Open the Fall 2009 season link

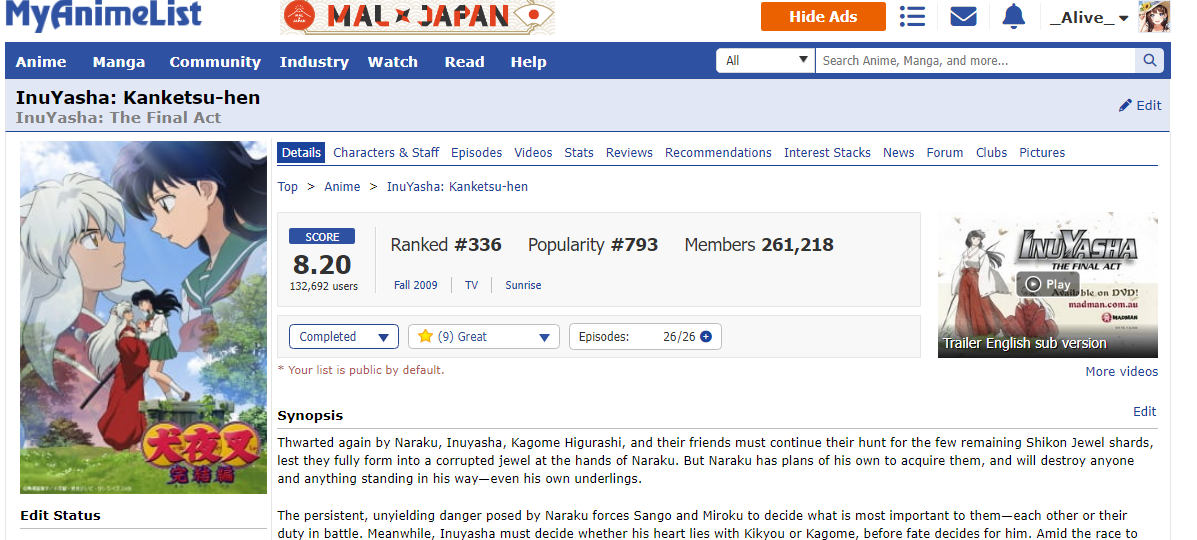coord(416,285)
